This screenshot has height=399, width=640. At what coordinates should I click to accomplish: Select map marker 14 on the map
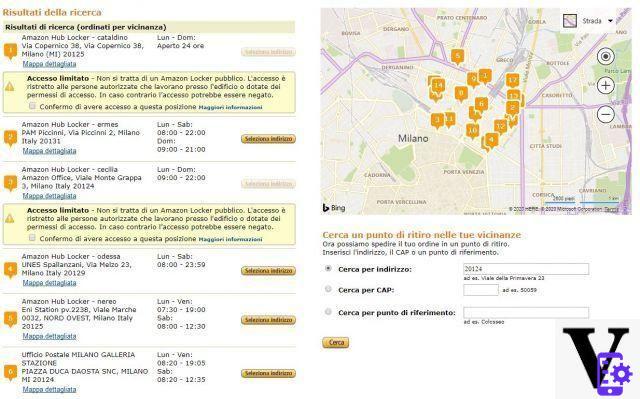tap(438, 85)
